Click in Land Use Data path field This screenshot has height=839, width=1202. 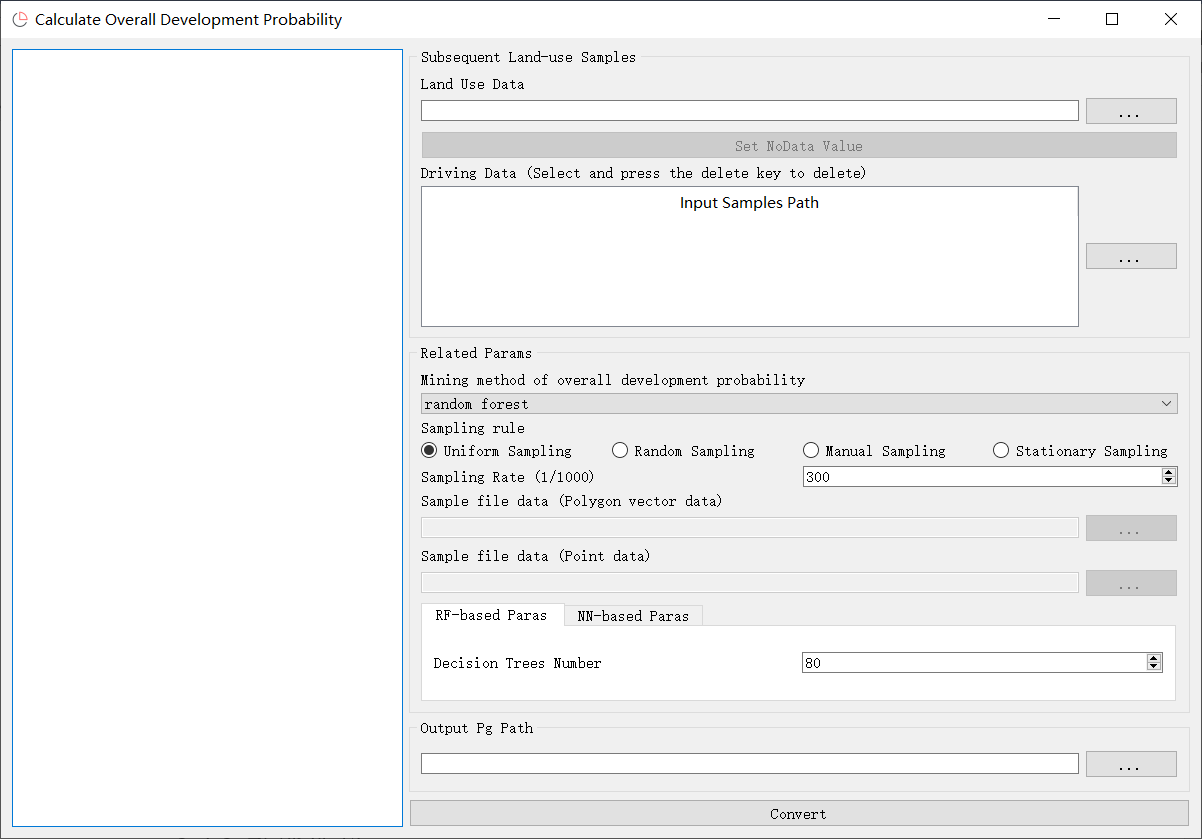click(x=749, y=111)
